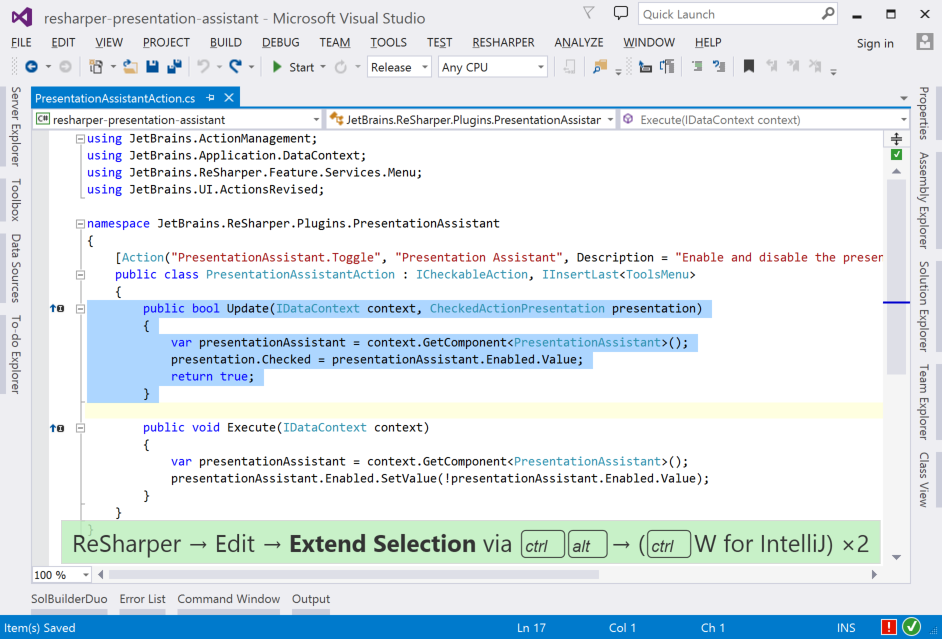
Task: Uncomment the selected lines icon
Action: coord(719,67)
